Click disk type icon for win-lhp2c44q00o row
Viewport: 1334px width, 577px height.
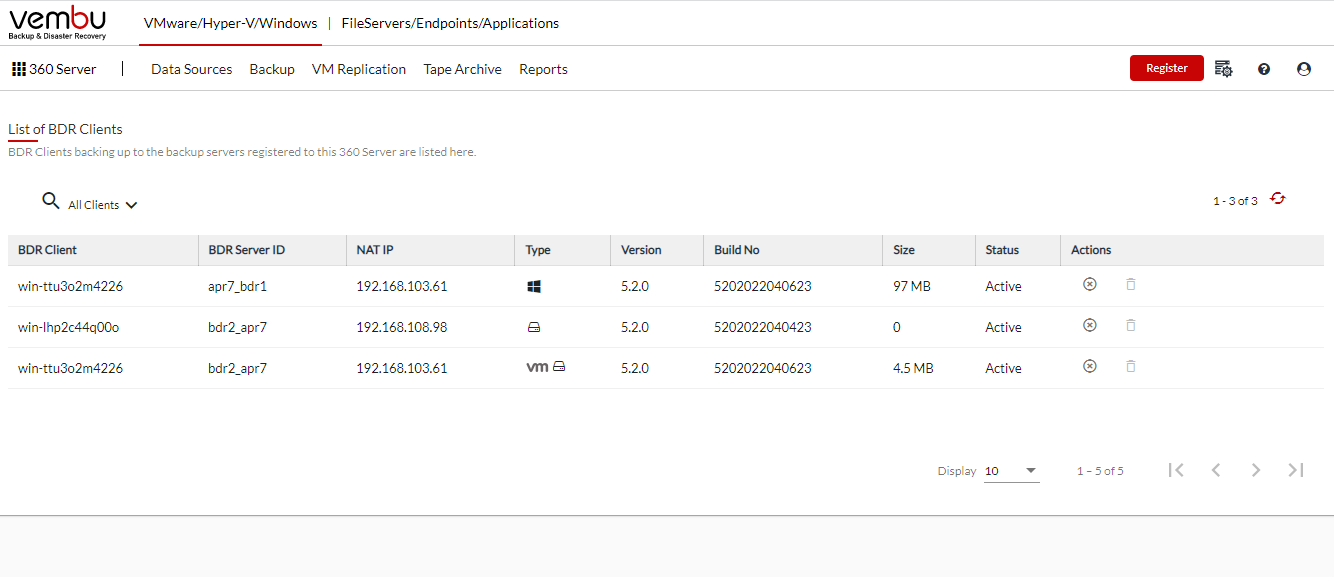click(534, 327)
